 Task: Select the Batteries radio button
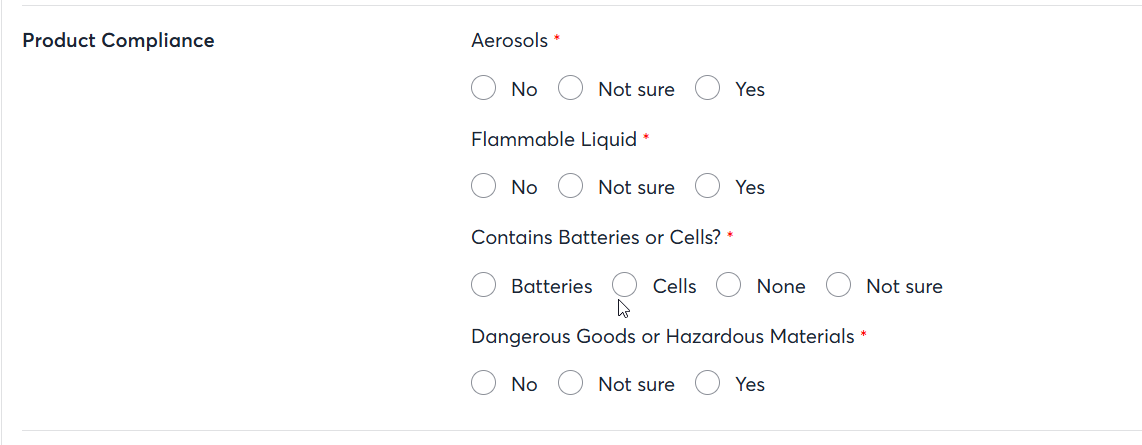pyautogui.click(x=484, y=286)
